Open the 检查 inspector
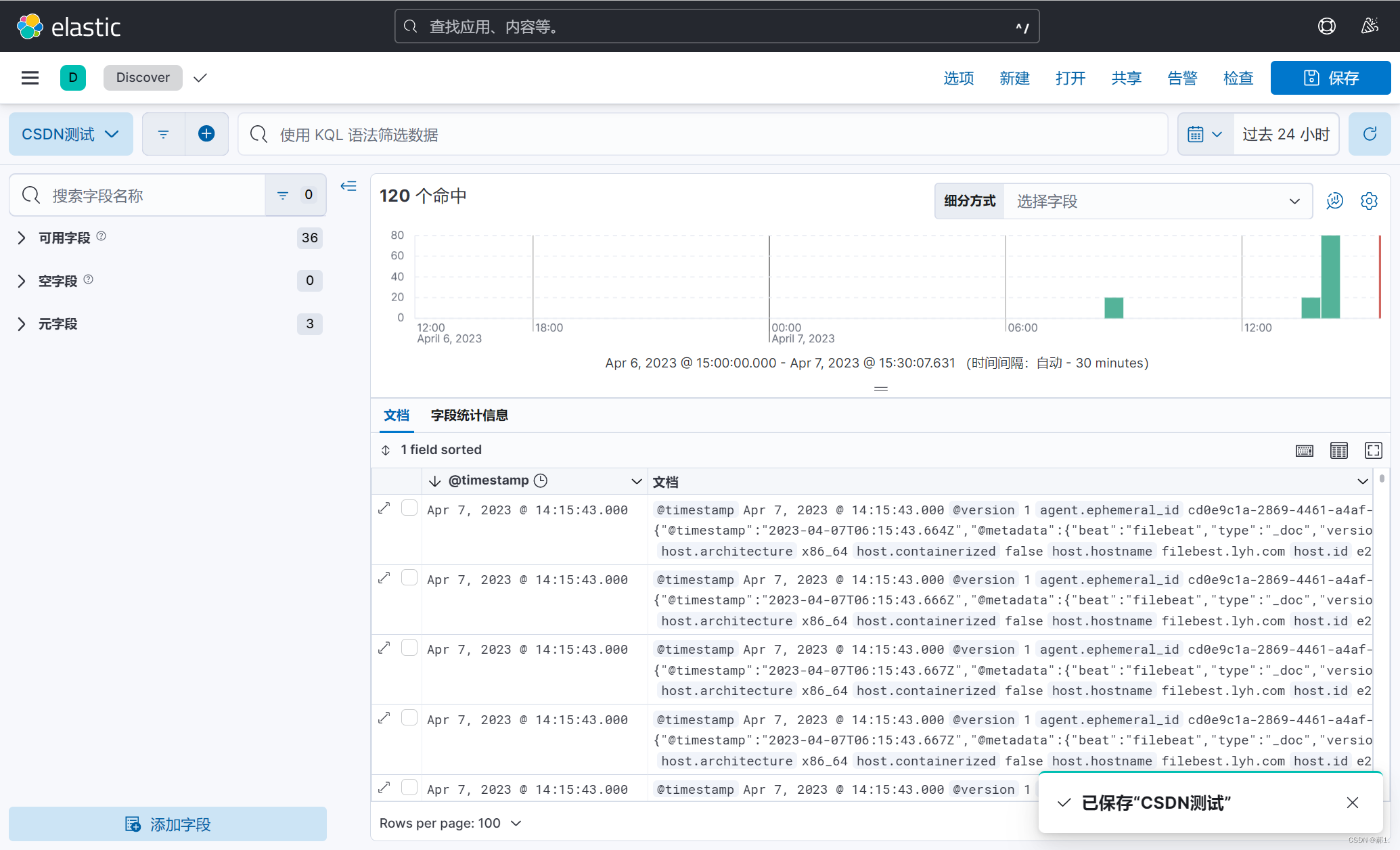This screenshot has height=850, width=1400. 1238,78
